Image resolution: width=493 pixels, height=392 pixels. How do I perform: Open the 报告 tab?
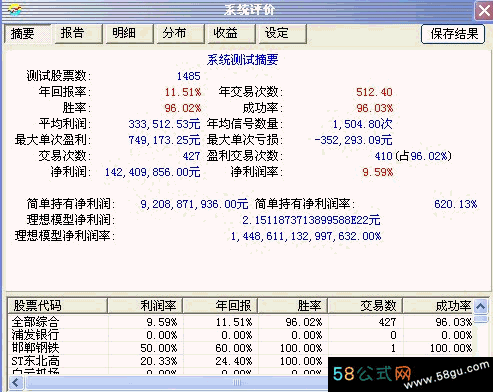pyautogui.click(x=78, y=33)
